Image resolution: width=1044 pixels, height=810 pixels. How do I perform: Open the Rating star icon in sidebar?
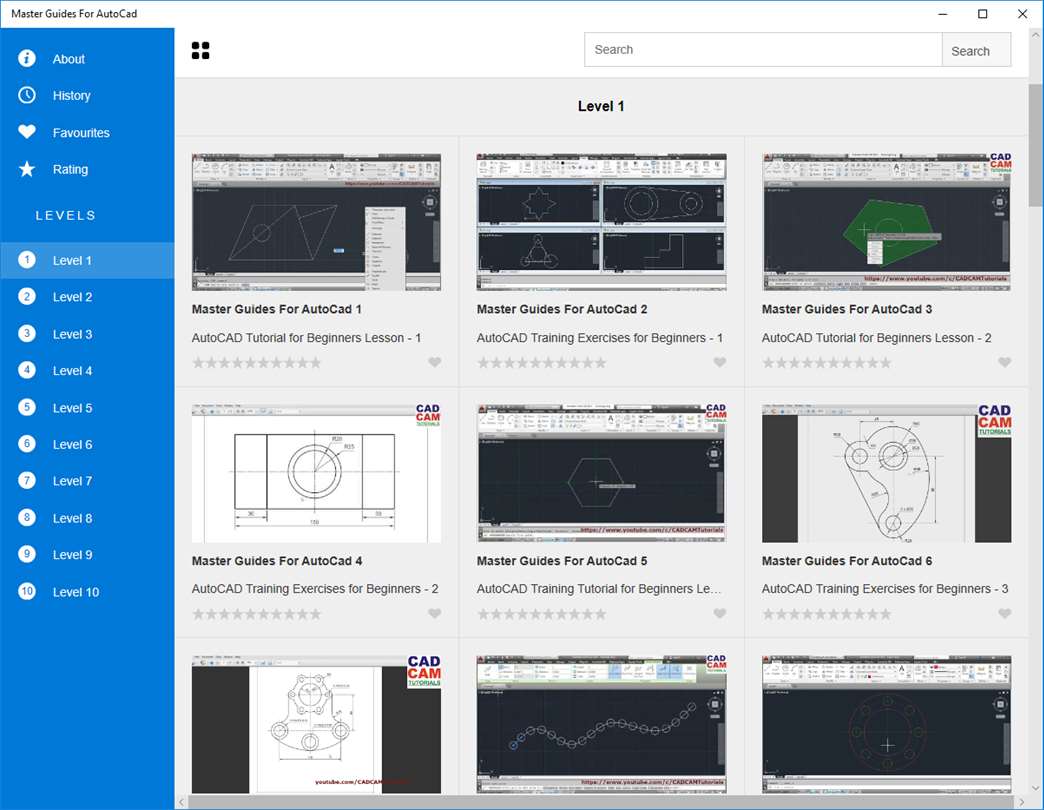point(27,169)
